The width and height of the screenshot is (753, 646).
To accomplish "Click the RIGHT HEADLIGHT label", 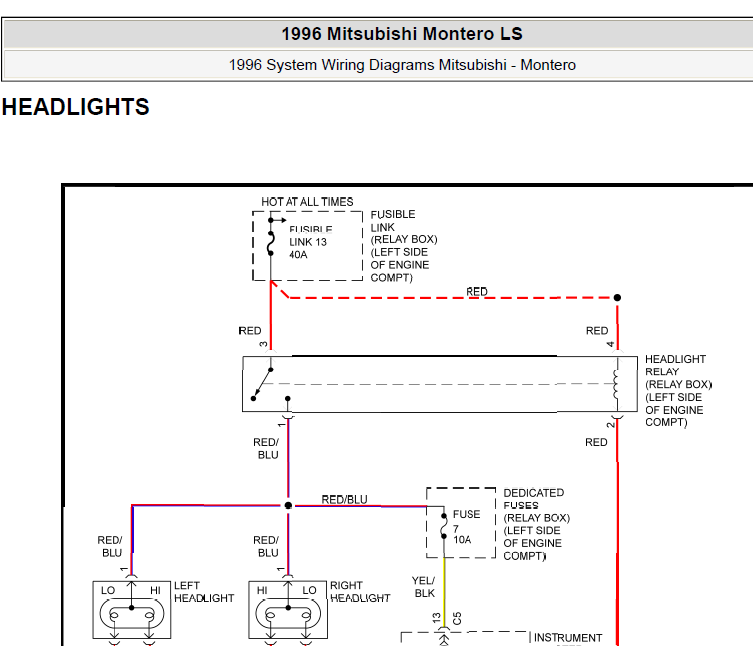I will 360,592.
